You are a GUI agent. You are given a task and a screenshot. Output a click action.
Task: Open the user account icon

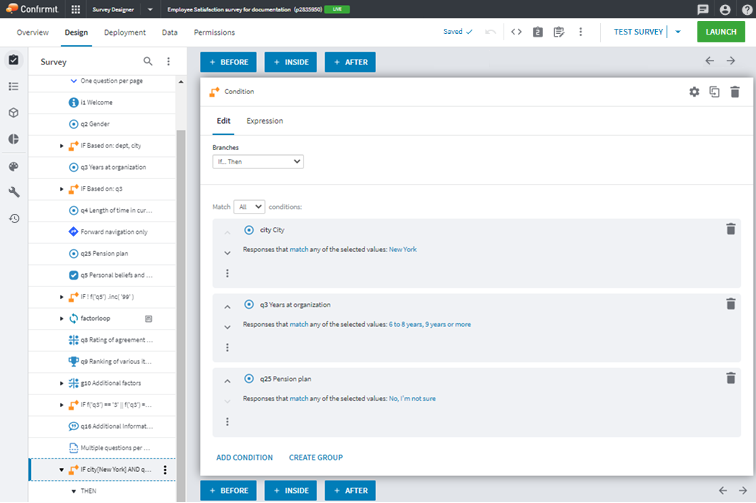725,9
